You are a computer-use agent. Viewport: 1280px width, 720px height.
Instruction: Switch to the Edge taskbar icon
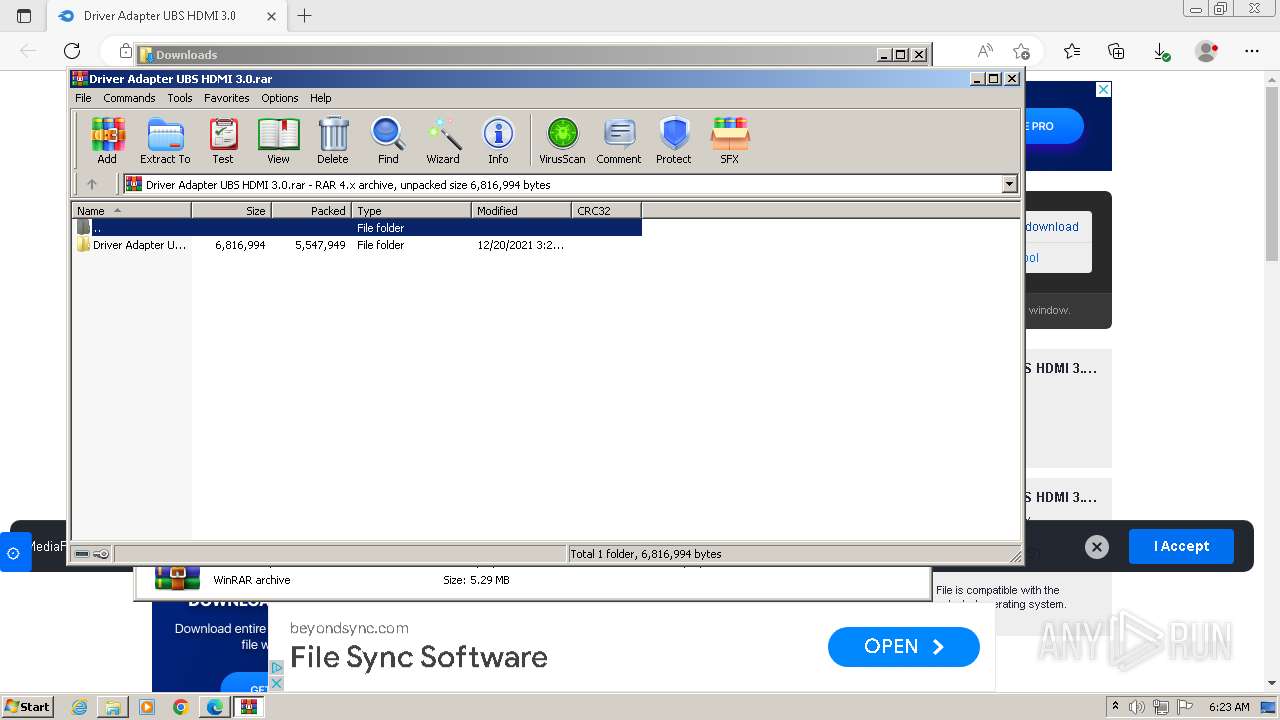(x=215, y=707)
